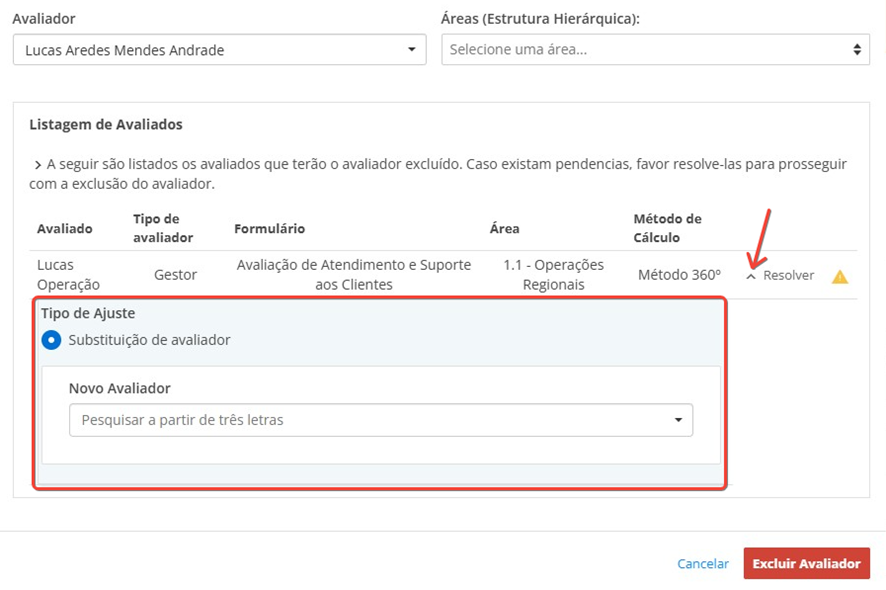Click the 'Lucas Operação' cell in the table
This screenshot has width=886, height=590.
point(68,275)
